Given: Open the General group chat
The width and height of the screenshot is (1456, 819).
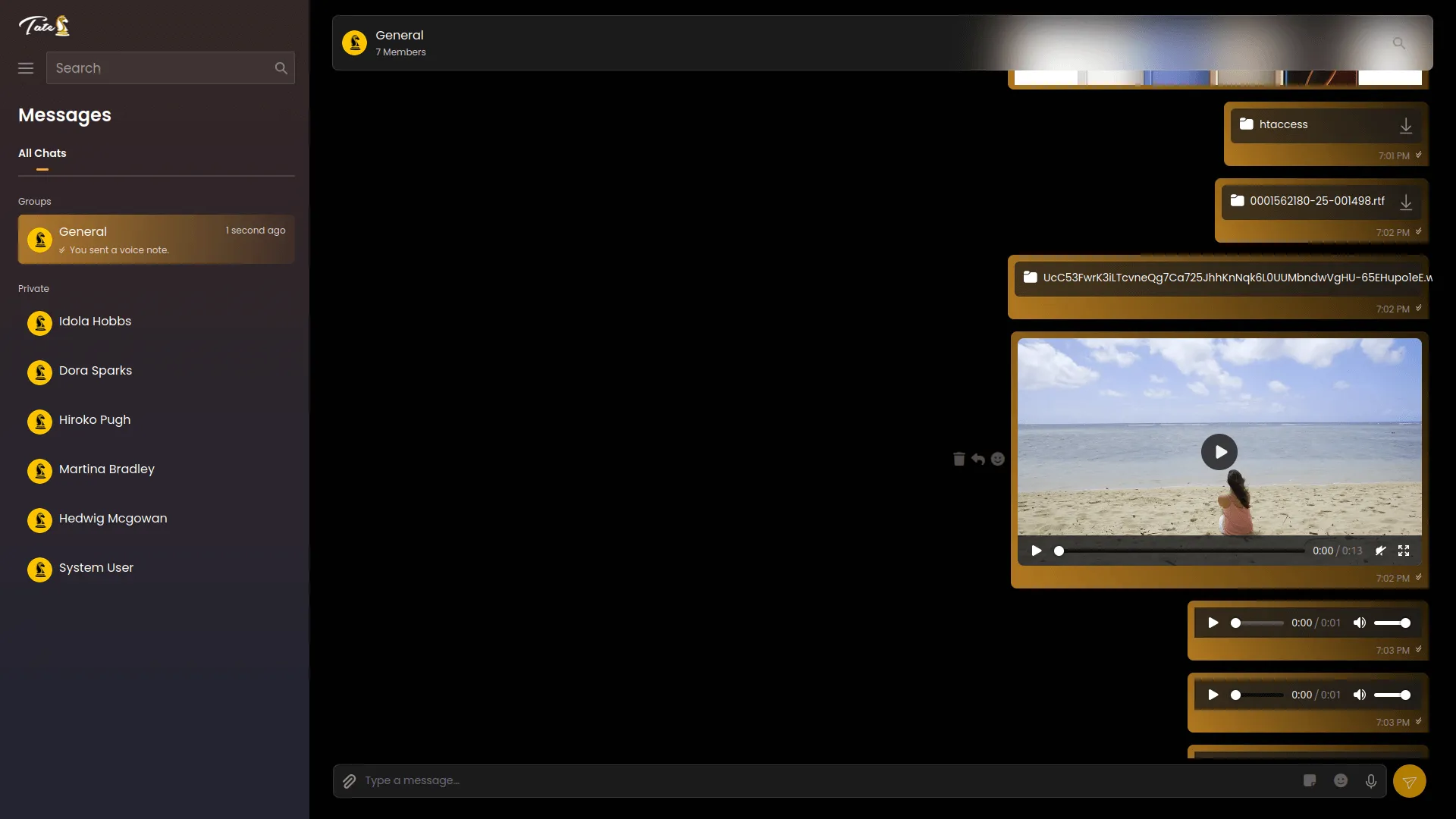Looking at the screenshot, I should (x=156, y=240).
